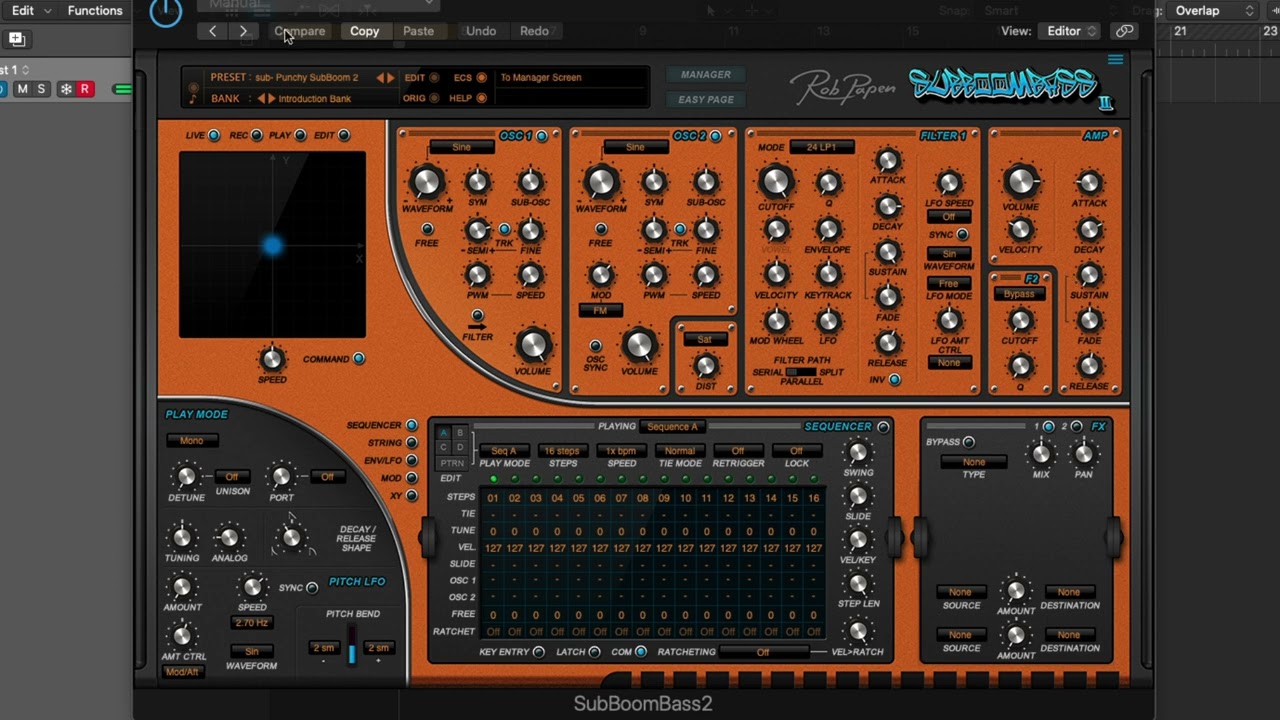Open the sequencer 1x bpm speed dropdown
Viewport: 1280px width, 720px height.
pyautogui.click(x=621, y=451)
